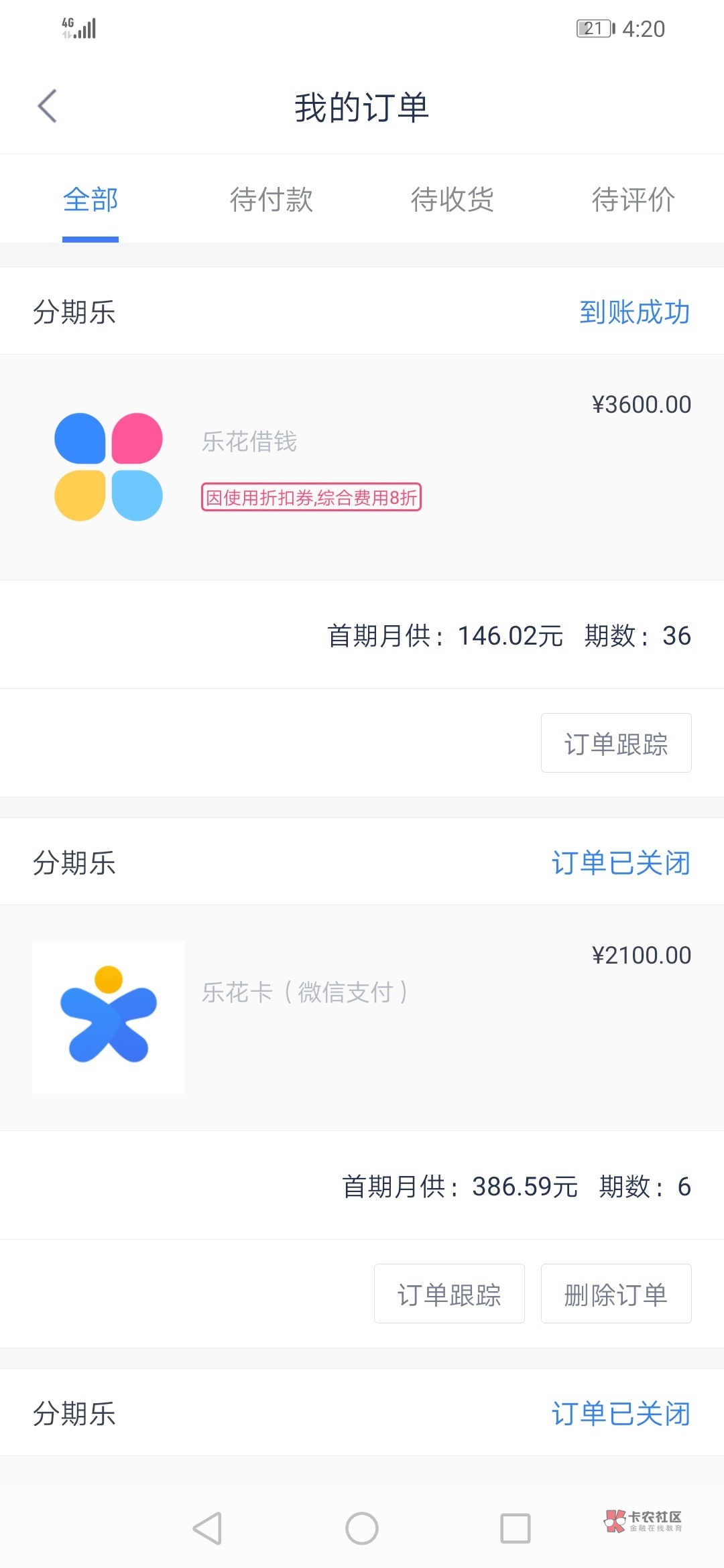Tap 订单跟踪 for the ¥3600 order

point(616,743)
